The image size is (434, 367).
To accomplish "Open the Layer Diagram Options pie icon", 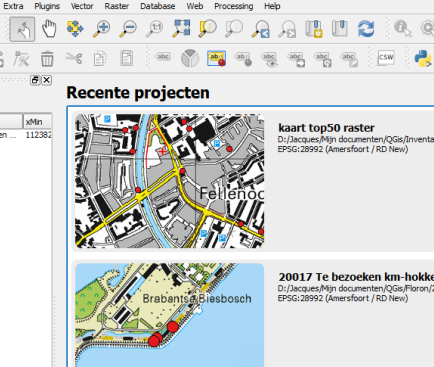I will (190, 59).
